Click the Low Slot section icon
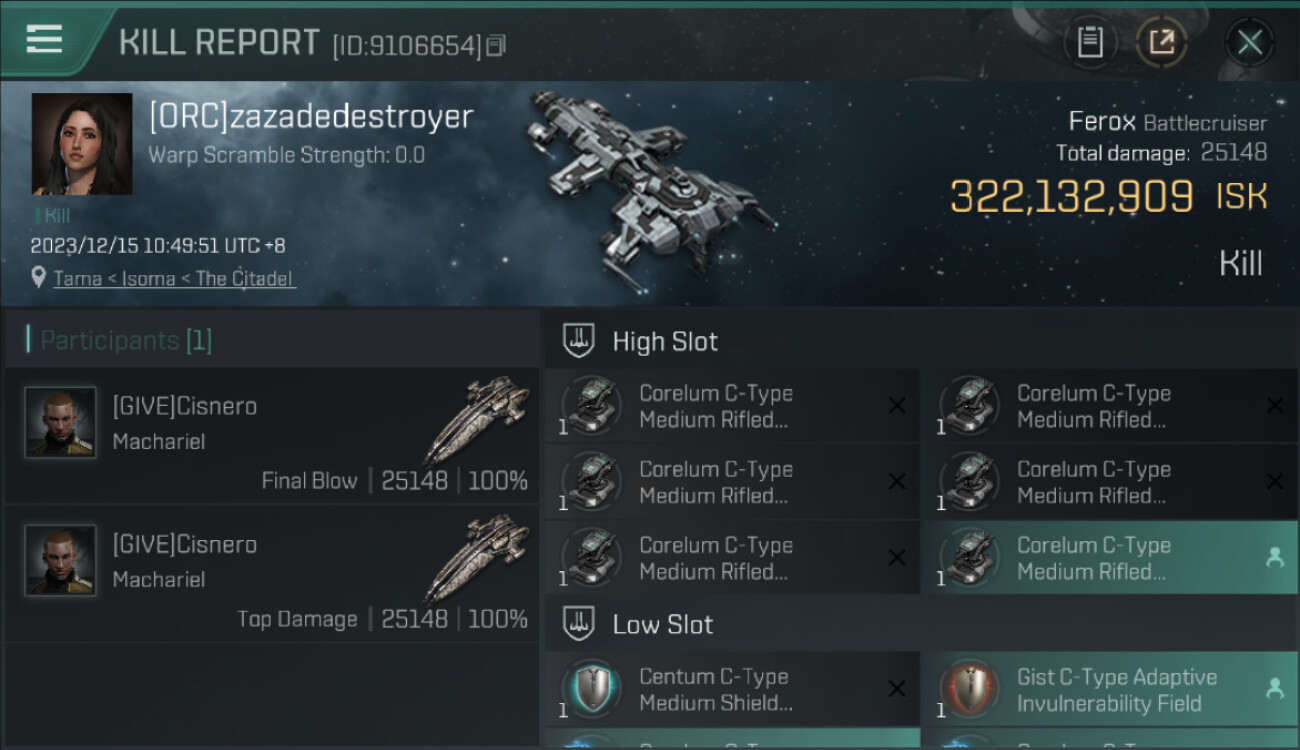 tap(580, 624)
